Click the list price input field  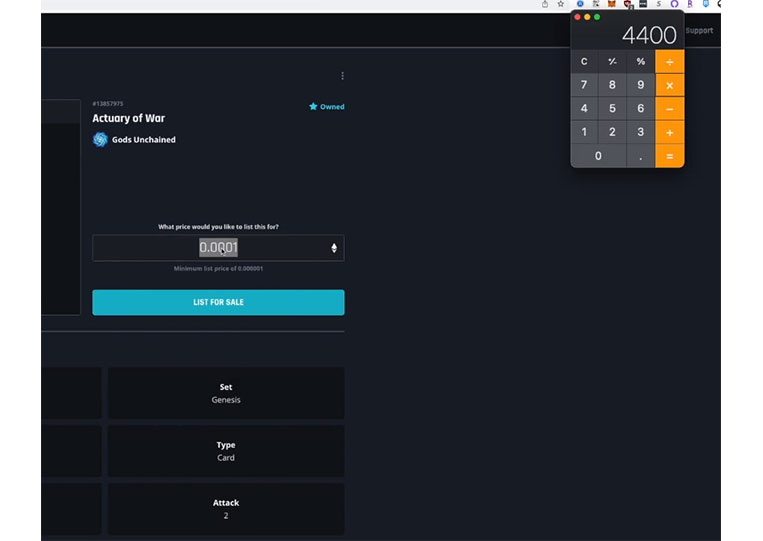pyautogui.click(x=218, y=248)
